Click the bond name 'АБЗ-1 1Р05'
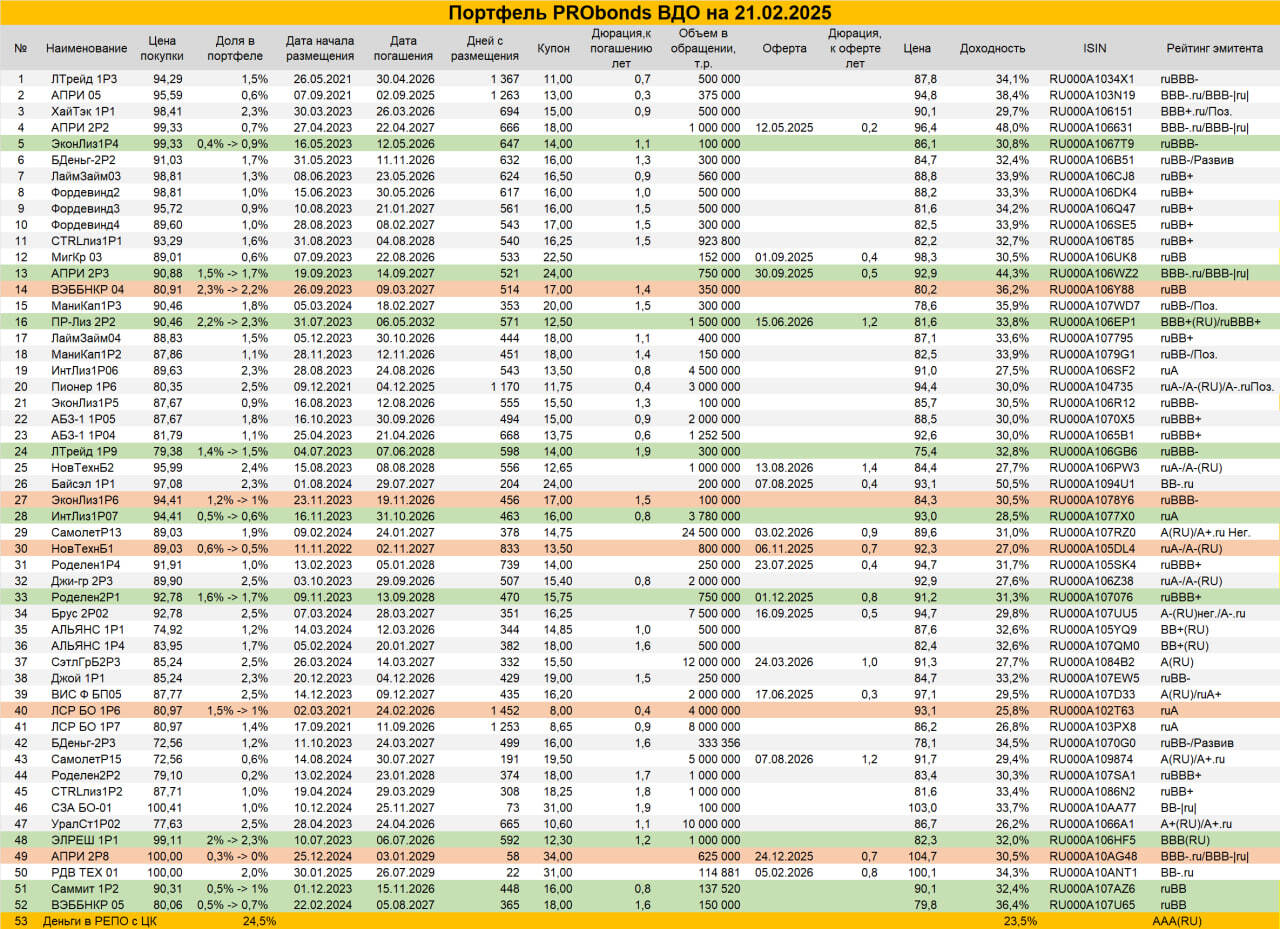 [84, 419]
